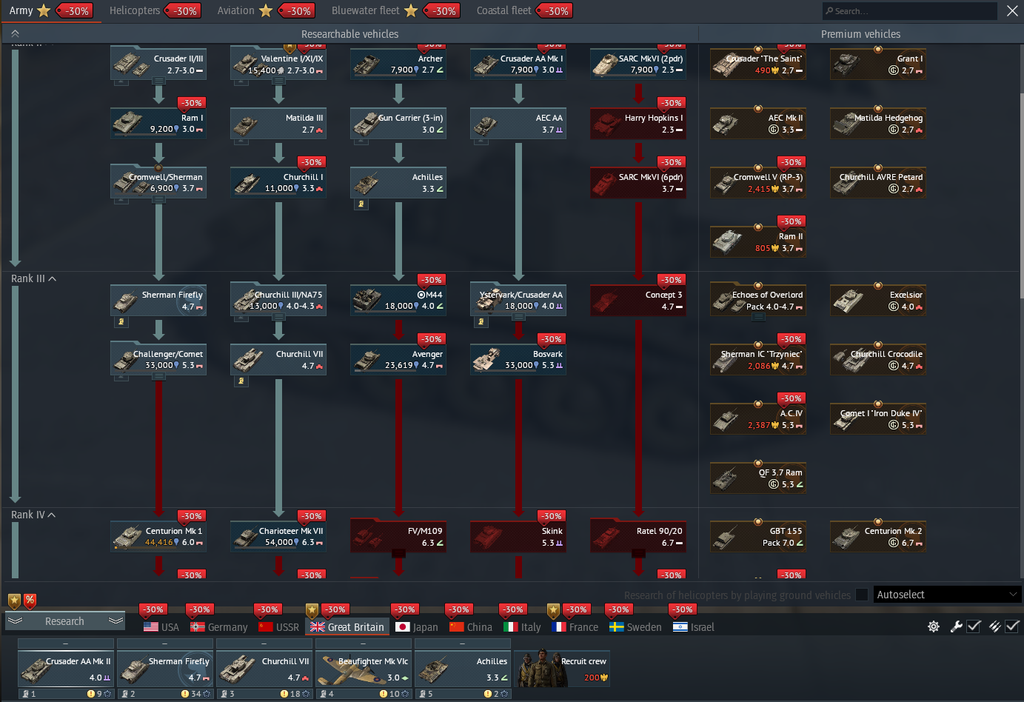Select the Bosvark vehicle
Viewport: 1024px width, 702px height.
[519, 359]
